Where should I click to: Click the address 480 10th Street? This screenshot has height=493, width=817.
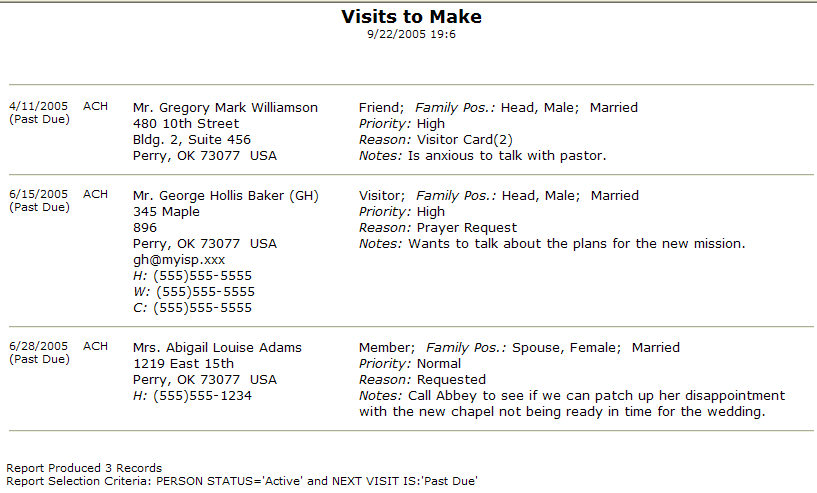coord(186,124)
